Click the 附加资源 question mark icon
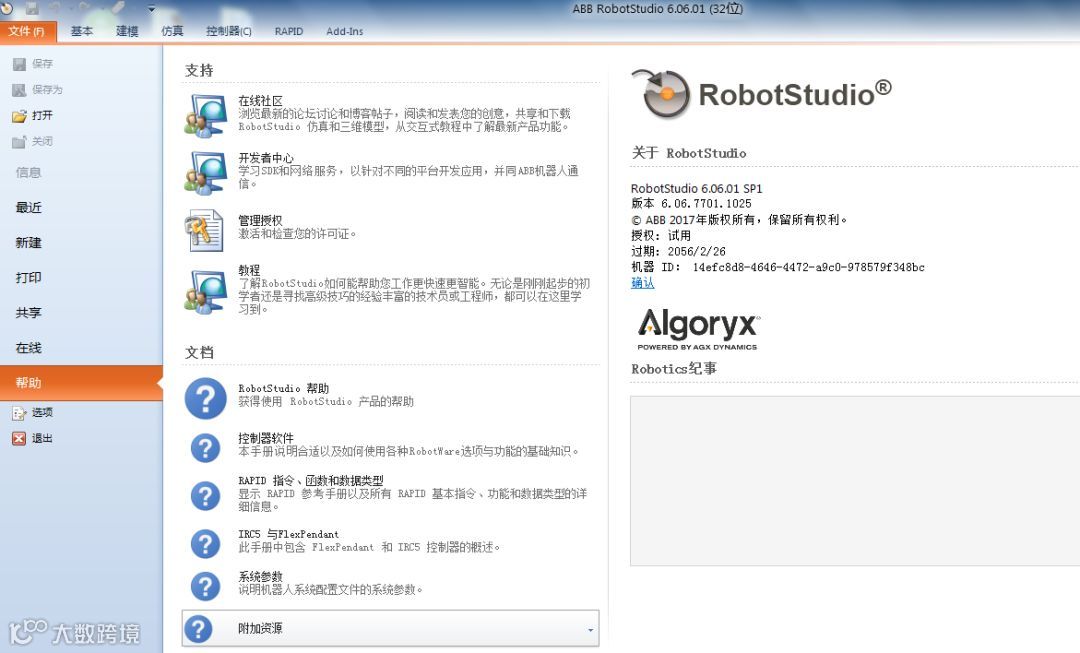The height and width of the screenshot is (653, 1080). [x=199, y=628]
